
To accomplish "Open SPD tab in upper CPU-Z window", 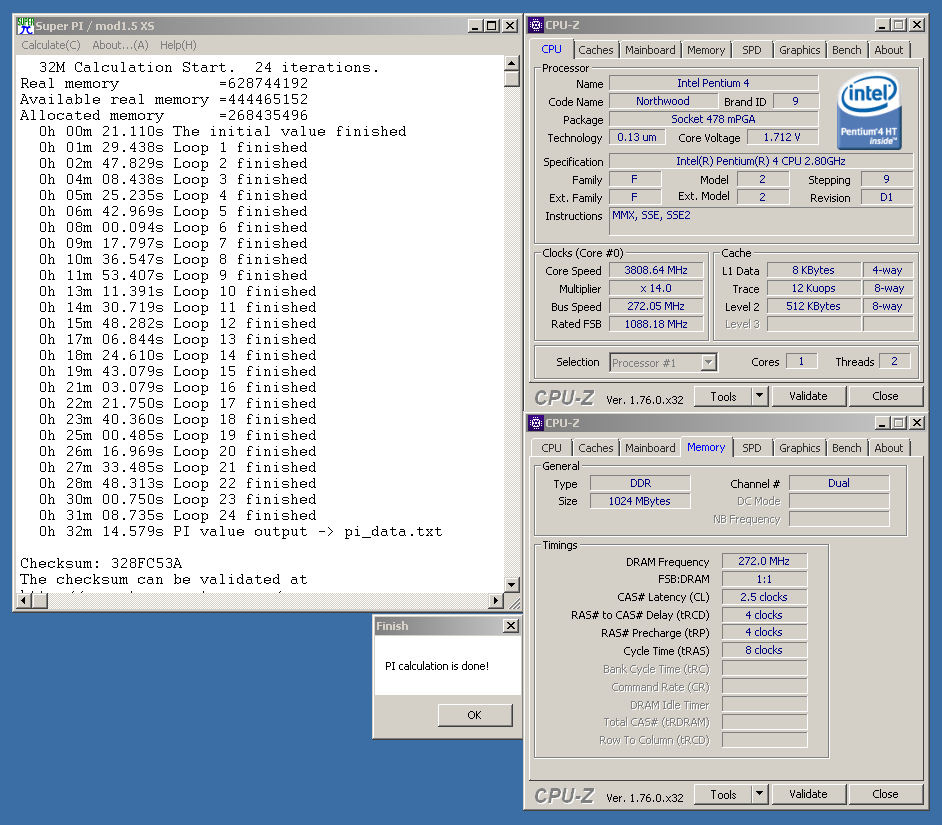I will tap(752, 50).
